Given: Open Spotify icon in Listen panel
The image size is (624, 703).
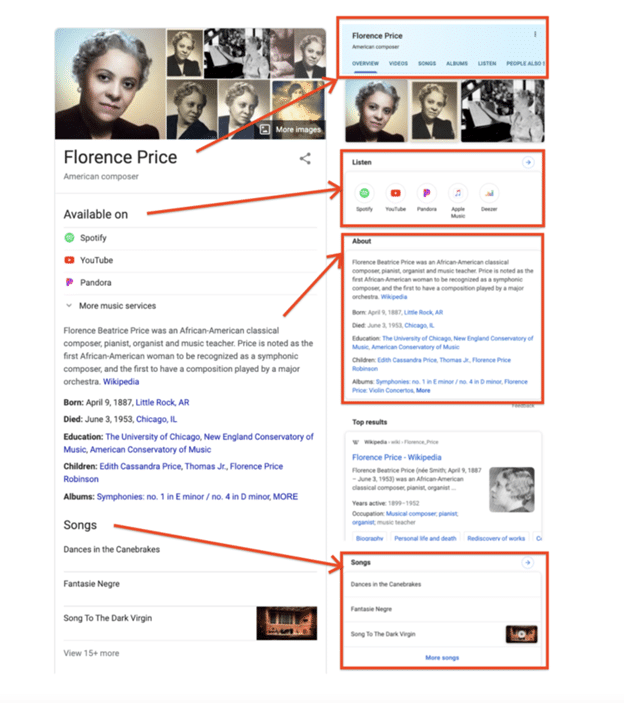Looking at the screenshot, I should coord(364,193).
